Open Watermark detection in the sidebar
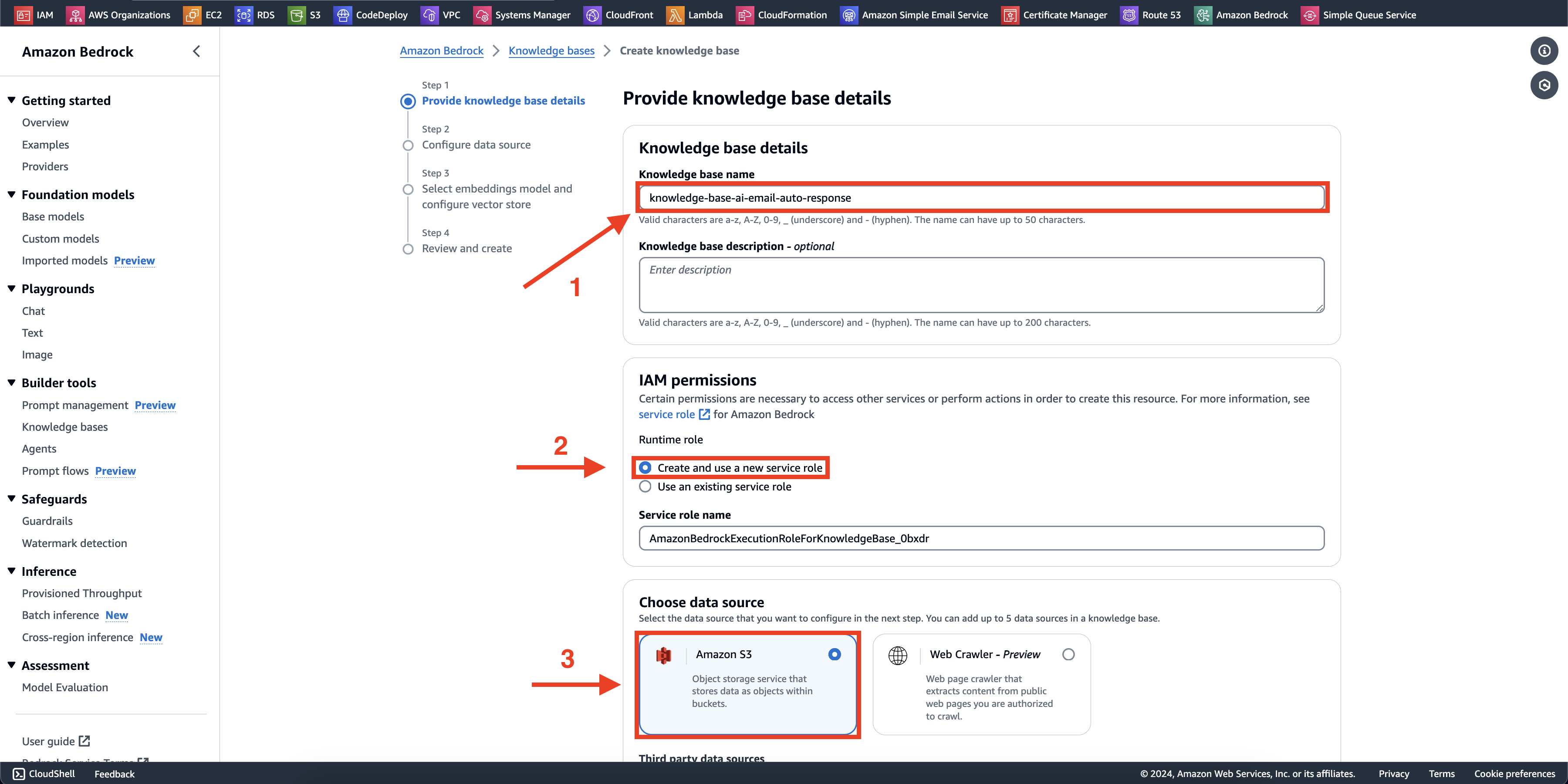 74,543
